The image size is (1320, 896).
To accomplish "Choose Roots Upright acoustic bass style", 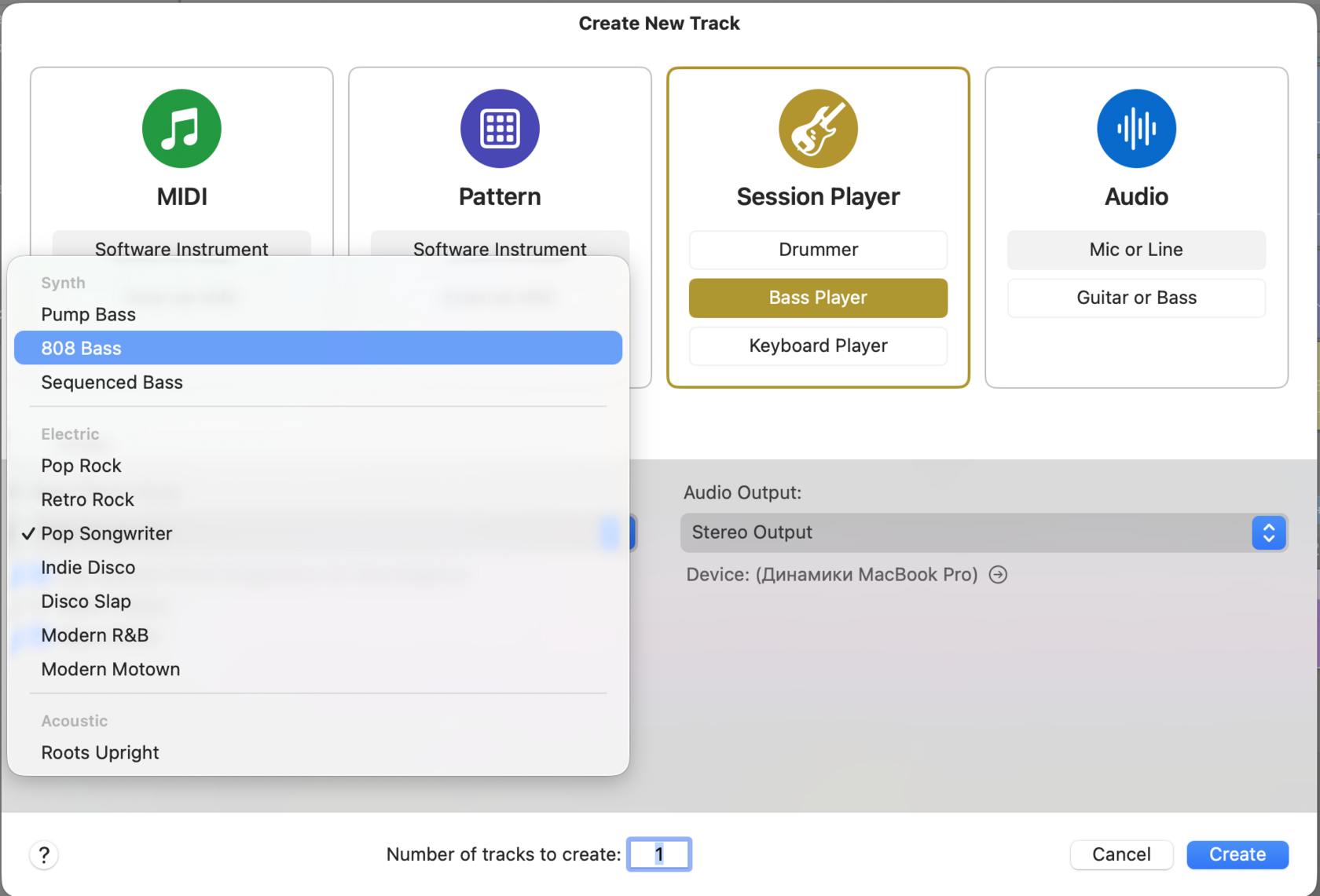I will click(318, 752).
